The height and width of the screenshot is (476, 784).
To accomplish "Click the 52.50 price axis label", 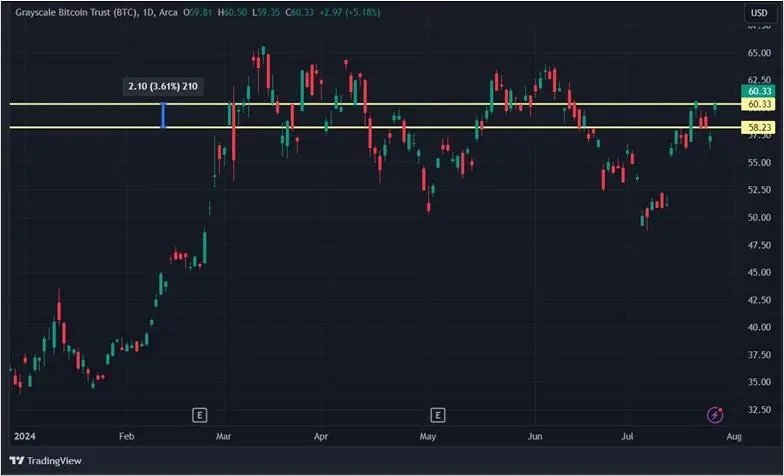I will tap(759, 190).
